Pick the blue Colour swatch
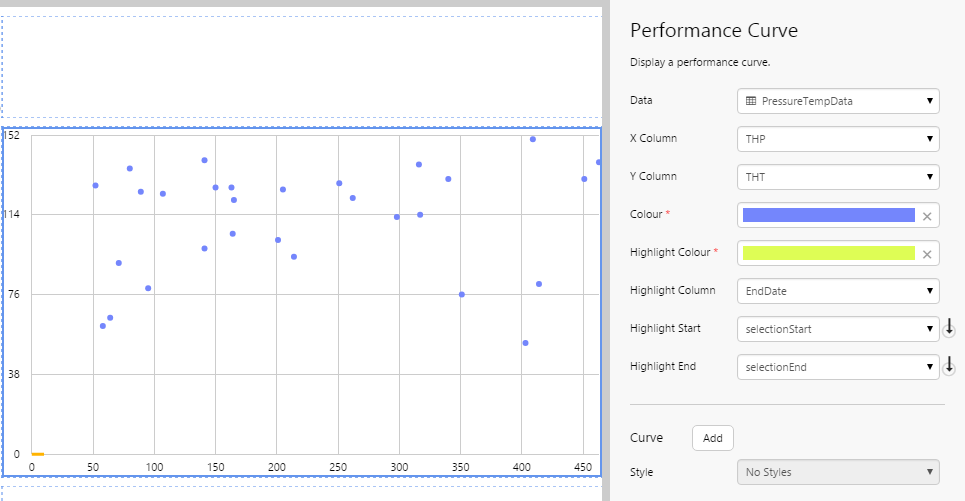 [829, 215]
